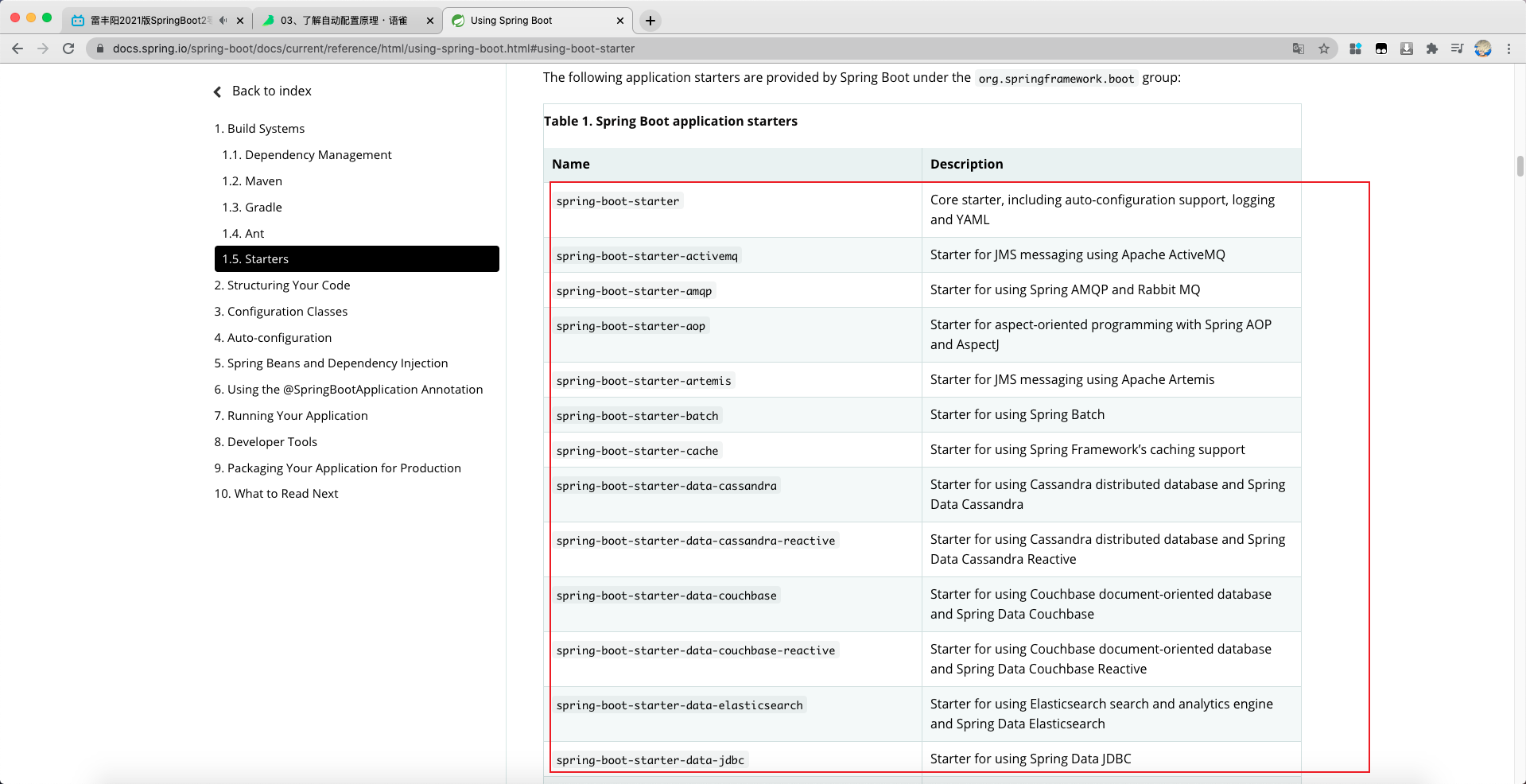Click spring-boot-starter-data-couchbase-reactive name
1526x784 pixels.
tap(696, 650)
